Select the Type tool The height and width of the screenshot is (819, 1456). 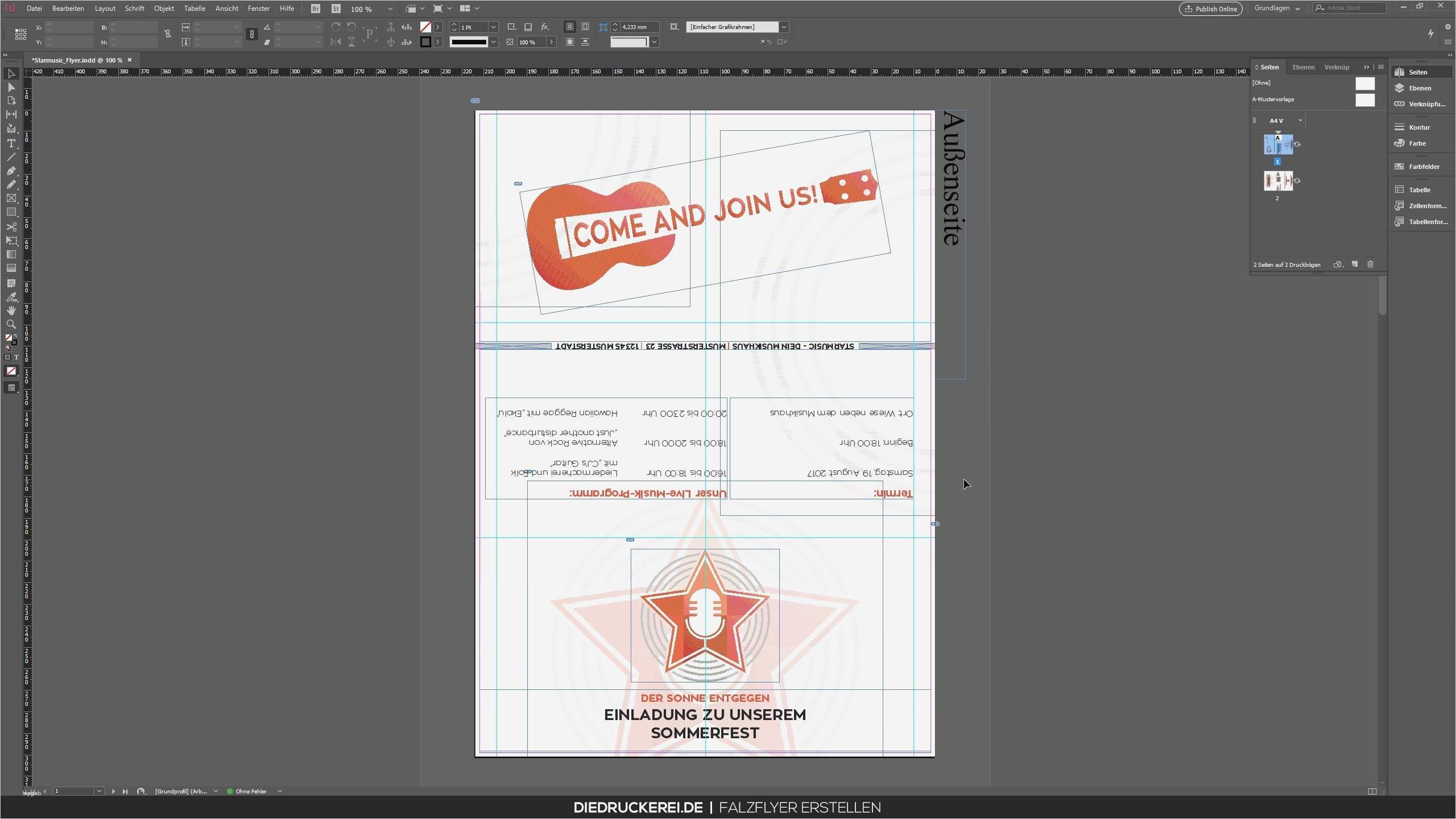[11, 144]
